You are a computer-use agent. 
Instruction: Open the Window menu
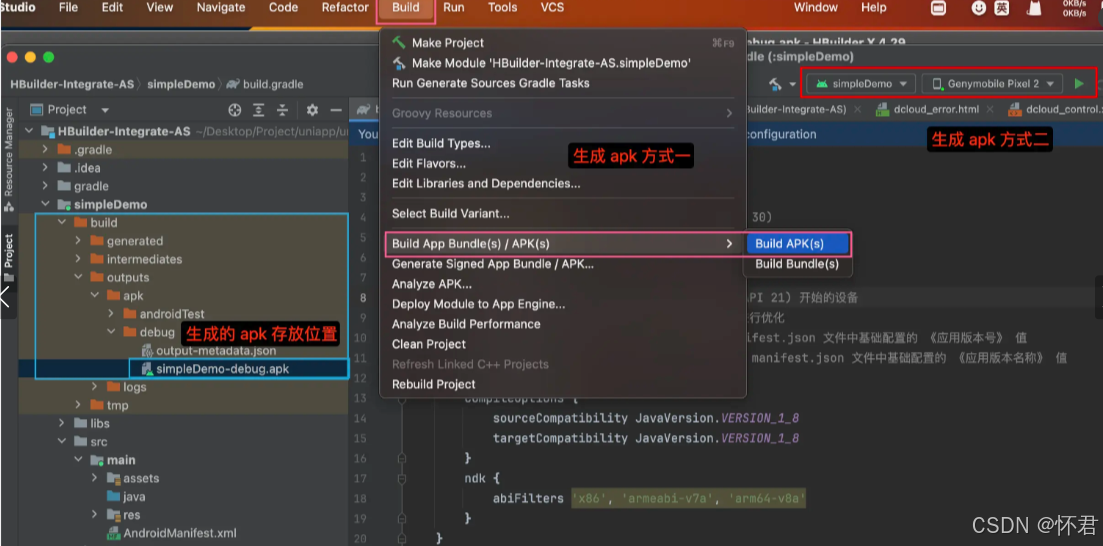tap(815, 8)
